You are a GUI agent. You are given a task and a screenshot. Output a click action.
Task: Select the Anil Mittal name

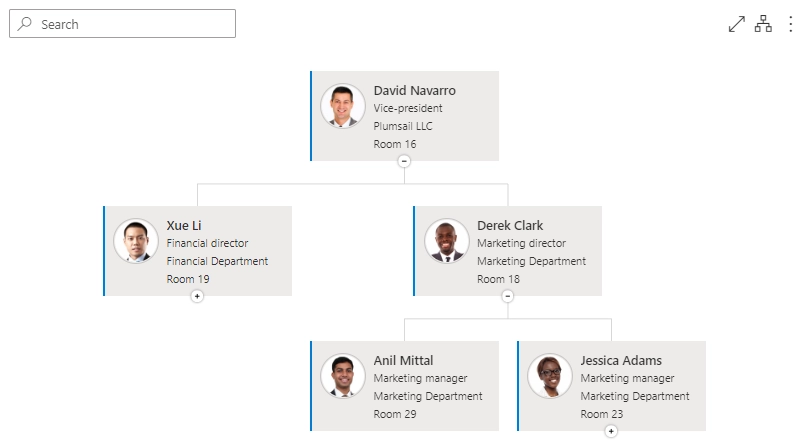(x=403, y=360)
